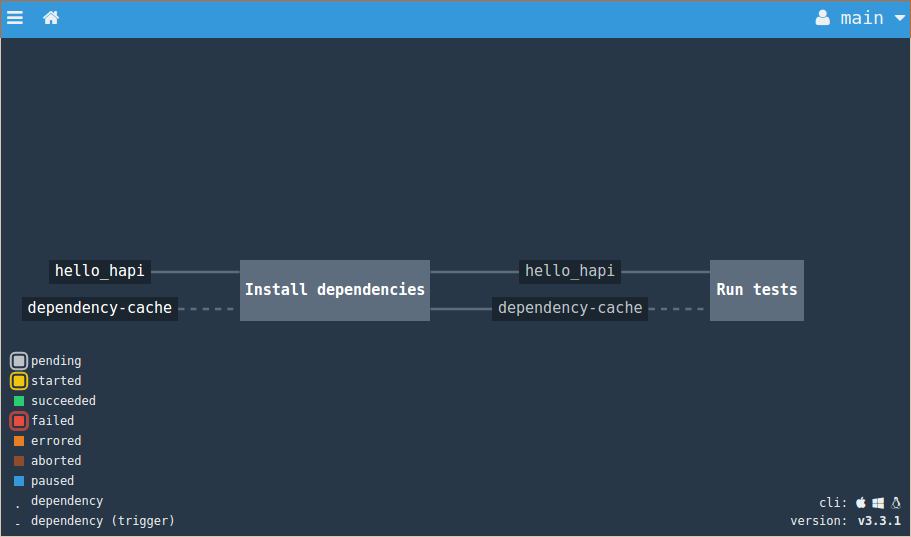The image size is (911, 537).
Task: Click the 'aborted' legend text
Action: pos(56,461)
